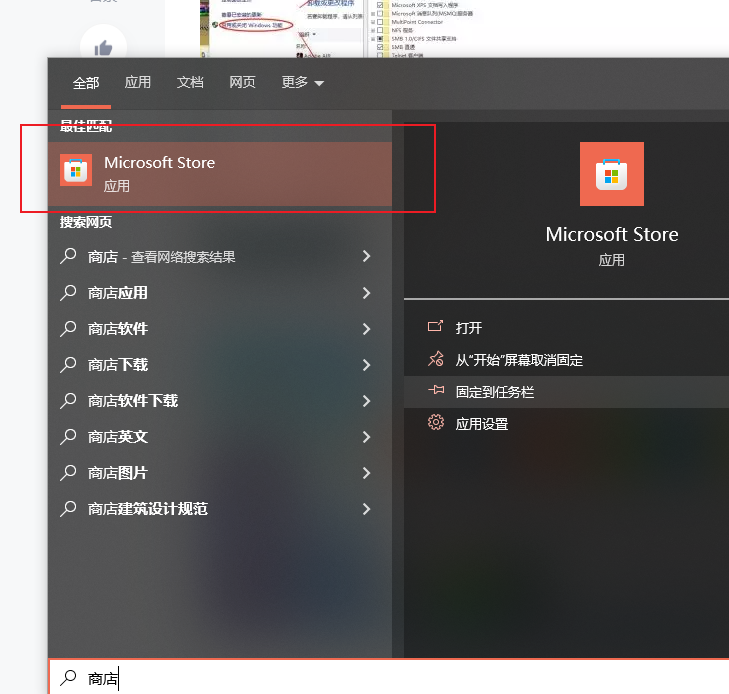Screen dimensions: 729x694
Task: Expand the 商店下载 chevron
Action: point(366,364)
